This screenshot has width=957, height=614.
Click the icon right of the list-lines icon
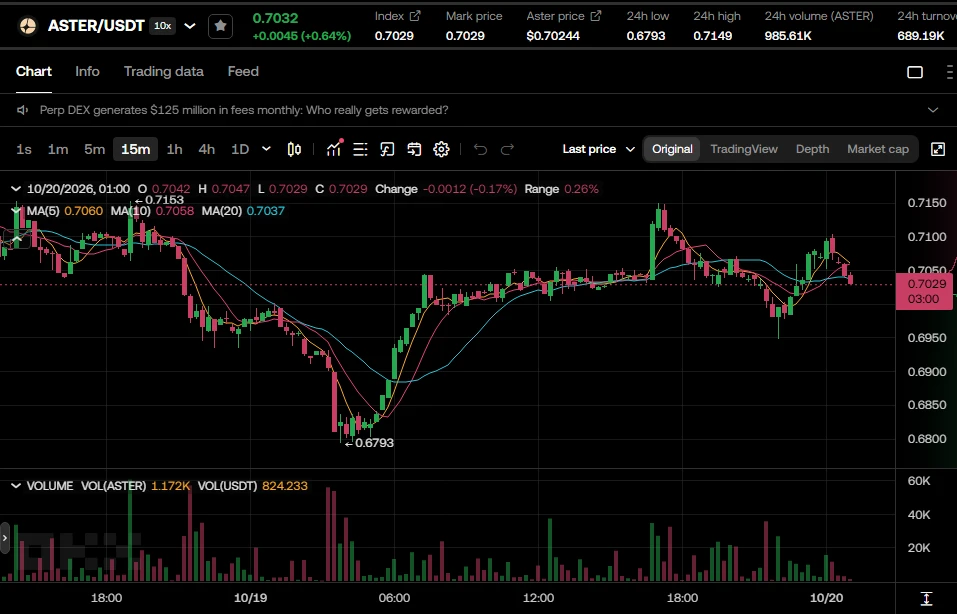(x=387, y=149)
